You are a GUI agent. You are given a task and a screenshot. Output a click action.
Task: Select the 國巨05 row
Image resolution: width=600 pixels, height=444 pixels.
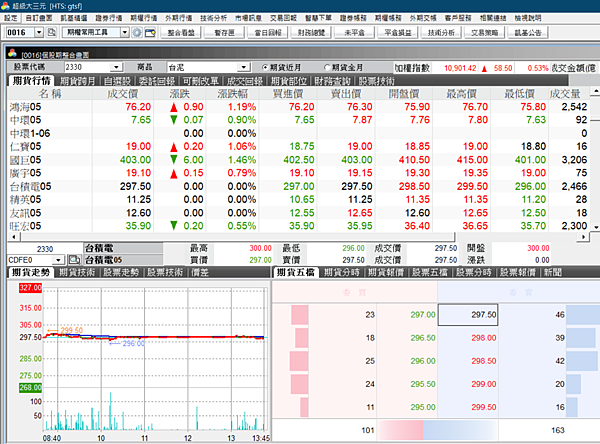[x=298, y=160]
